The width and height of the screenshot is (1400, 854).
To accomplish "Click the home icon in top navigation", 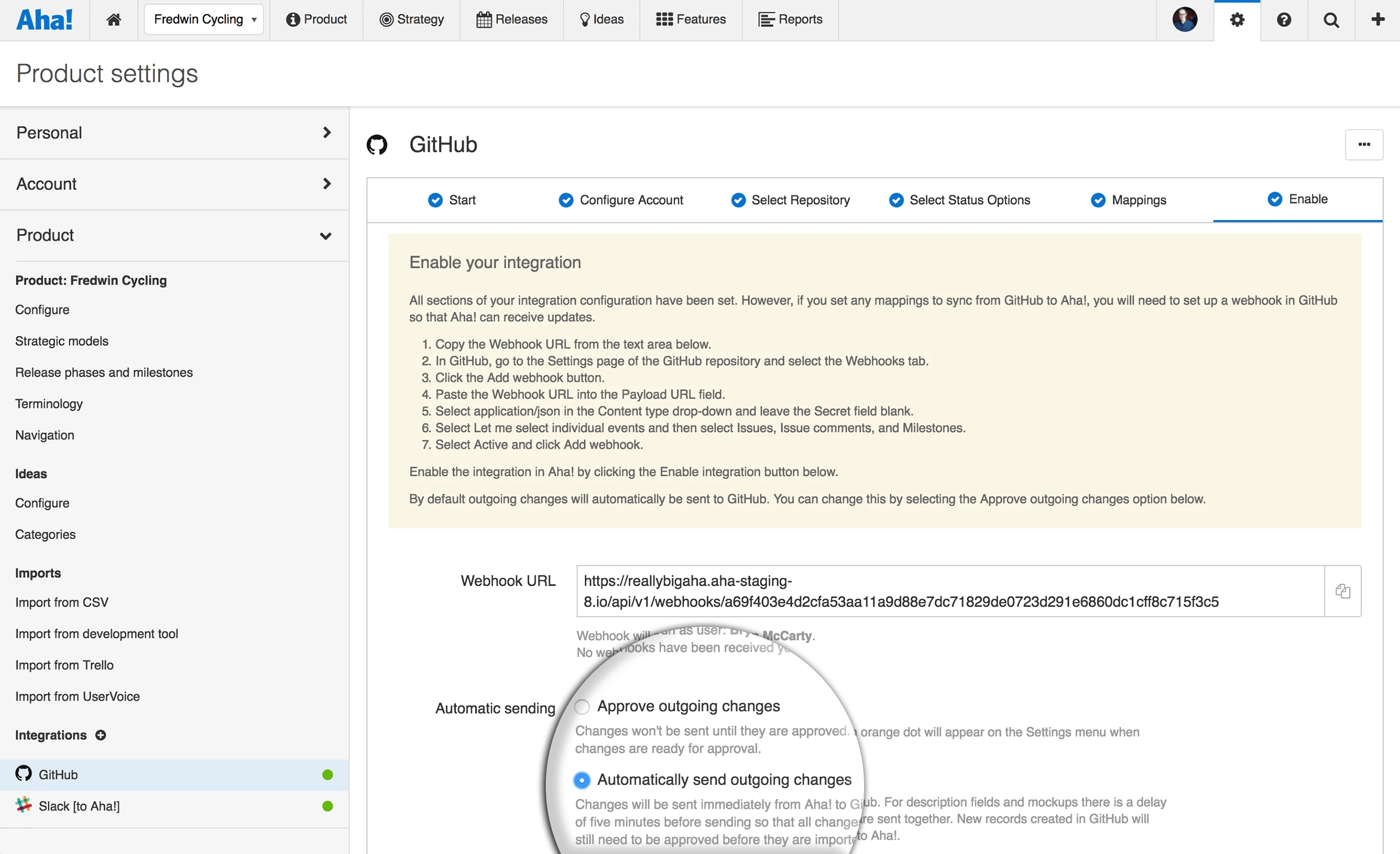I will (114, 20).
